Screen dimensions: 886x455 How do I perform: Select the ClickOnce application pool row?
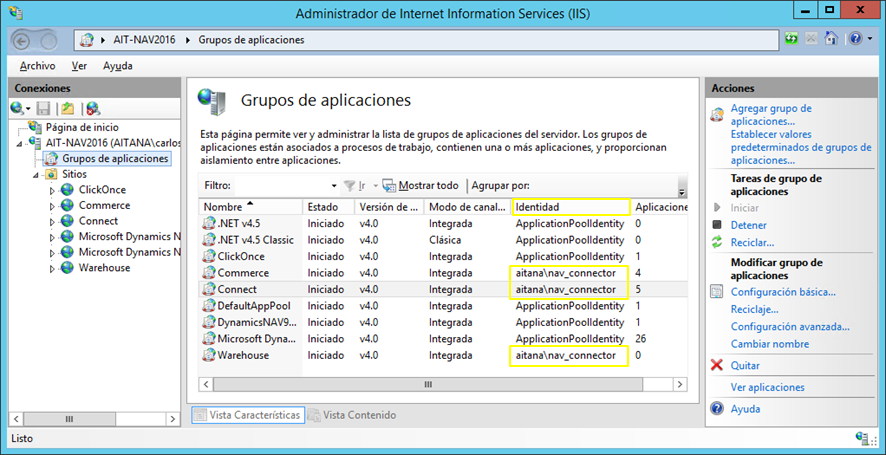[x=443, y=257]
